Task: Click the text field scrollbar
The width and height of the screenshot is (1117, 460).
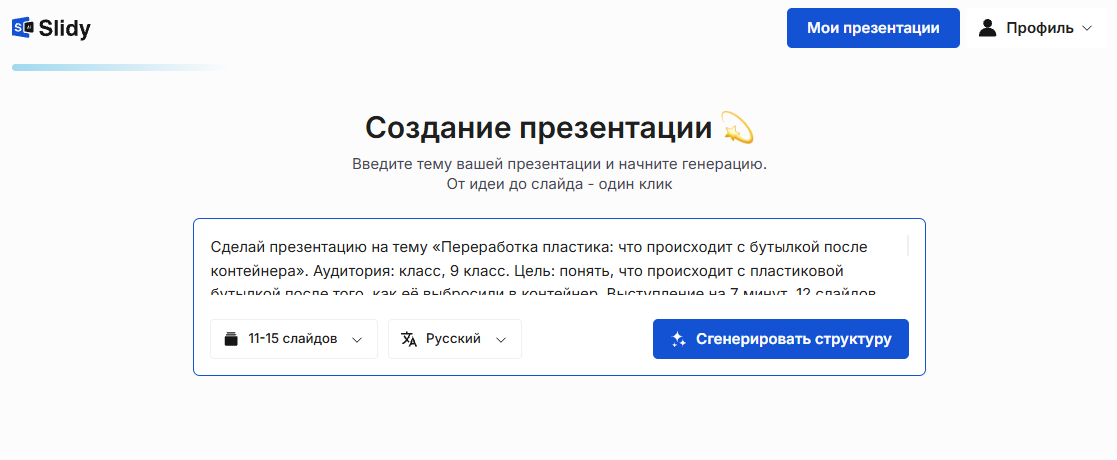Action: [908, 246]
